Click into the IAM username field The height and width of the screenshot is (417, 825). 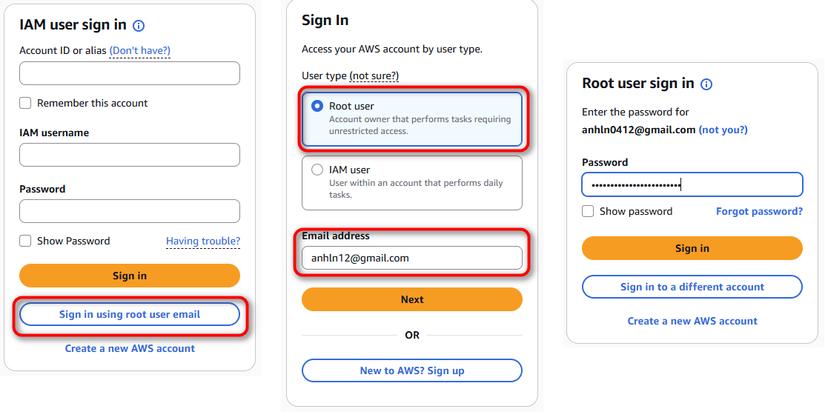pos(129,155)
